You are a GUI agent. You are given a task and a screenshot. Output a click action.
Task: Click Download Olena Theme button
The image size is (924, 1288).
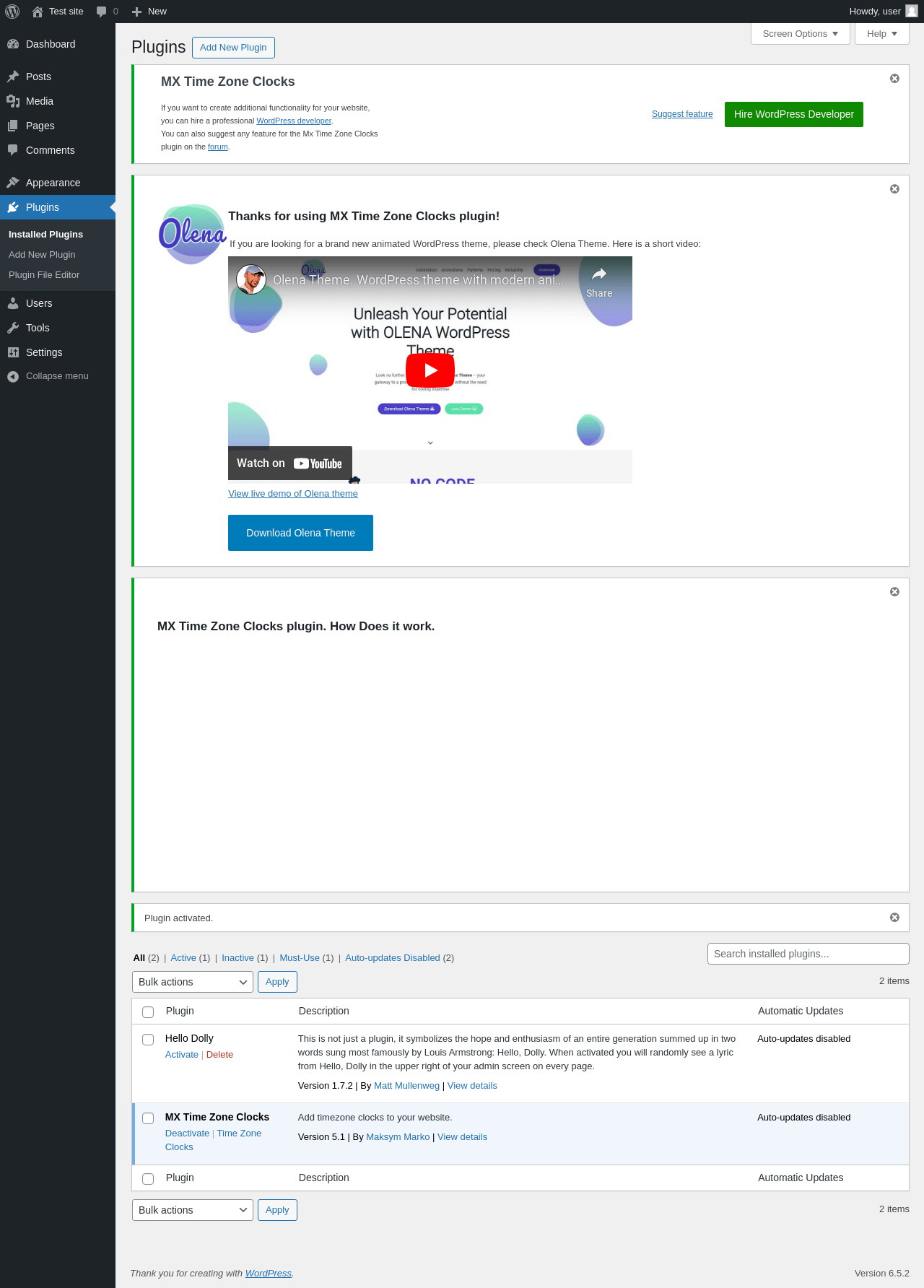[x=300, y=533]
